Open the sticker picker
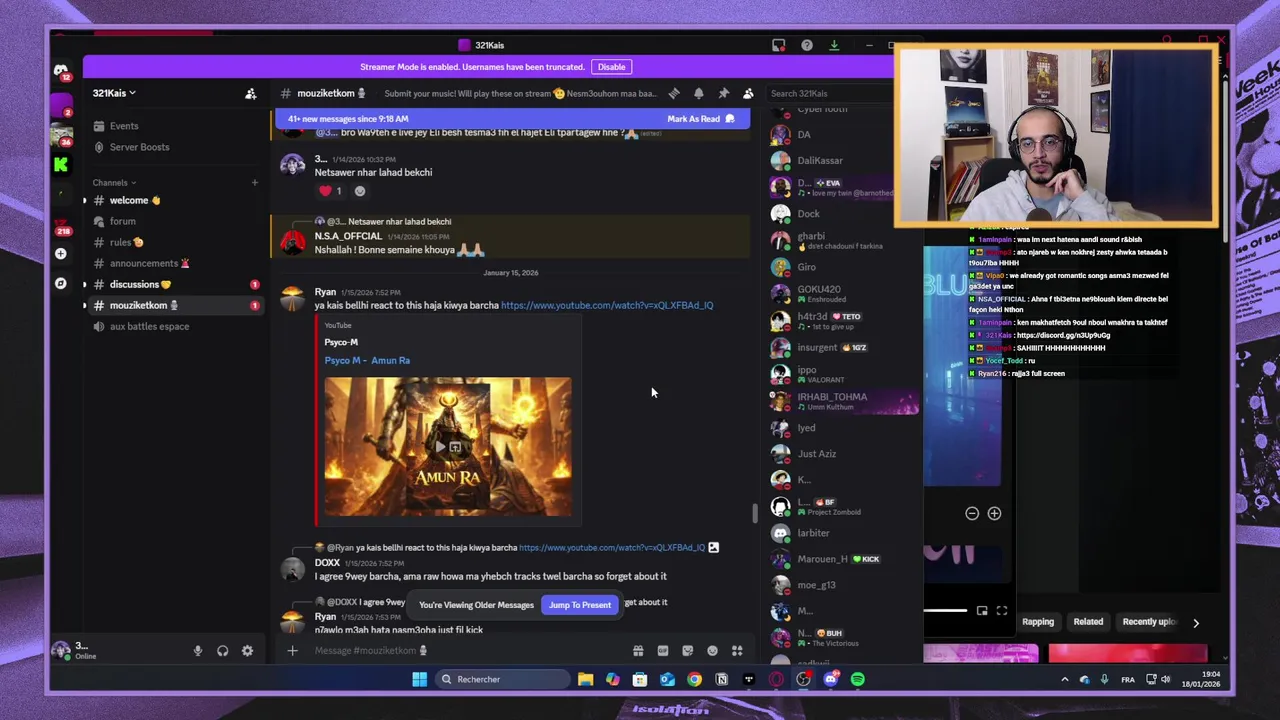Screen dimensions: 1280x720 [687, 651]
